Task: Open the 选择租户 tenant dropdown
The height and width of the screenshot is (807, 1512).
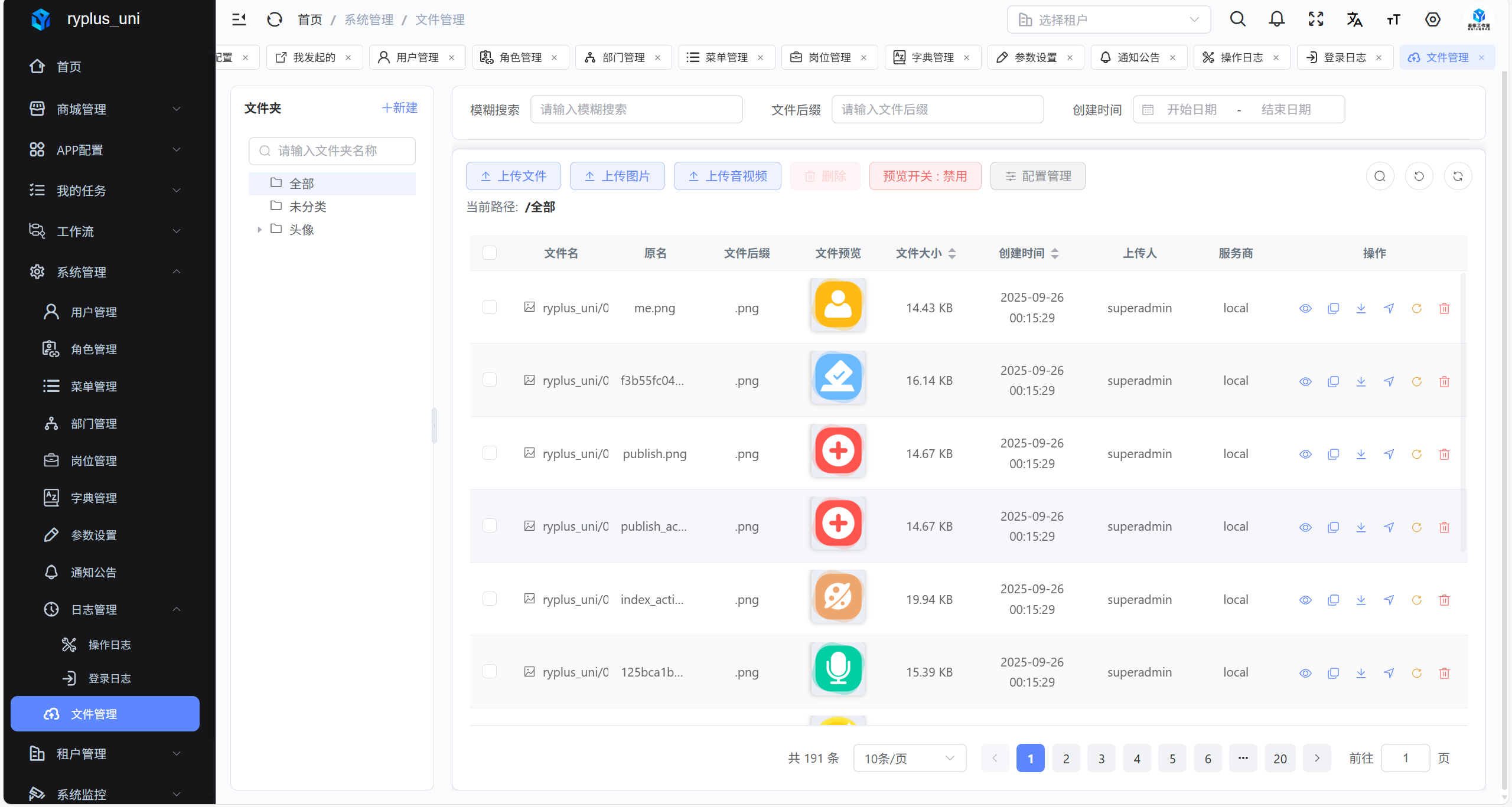Action: click(x=1108, y=20)
